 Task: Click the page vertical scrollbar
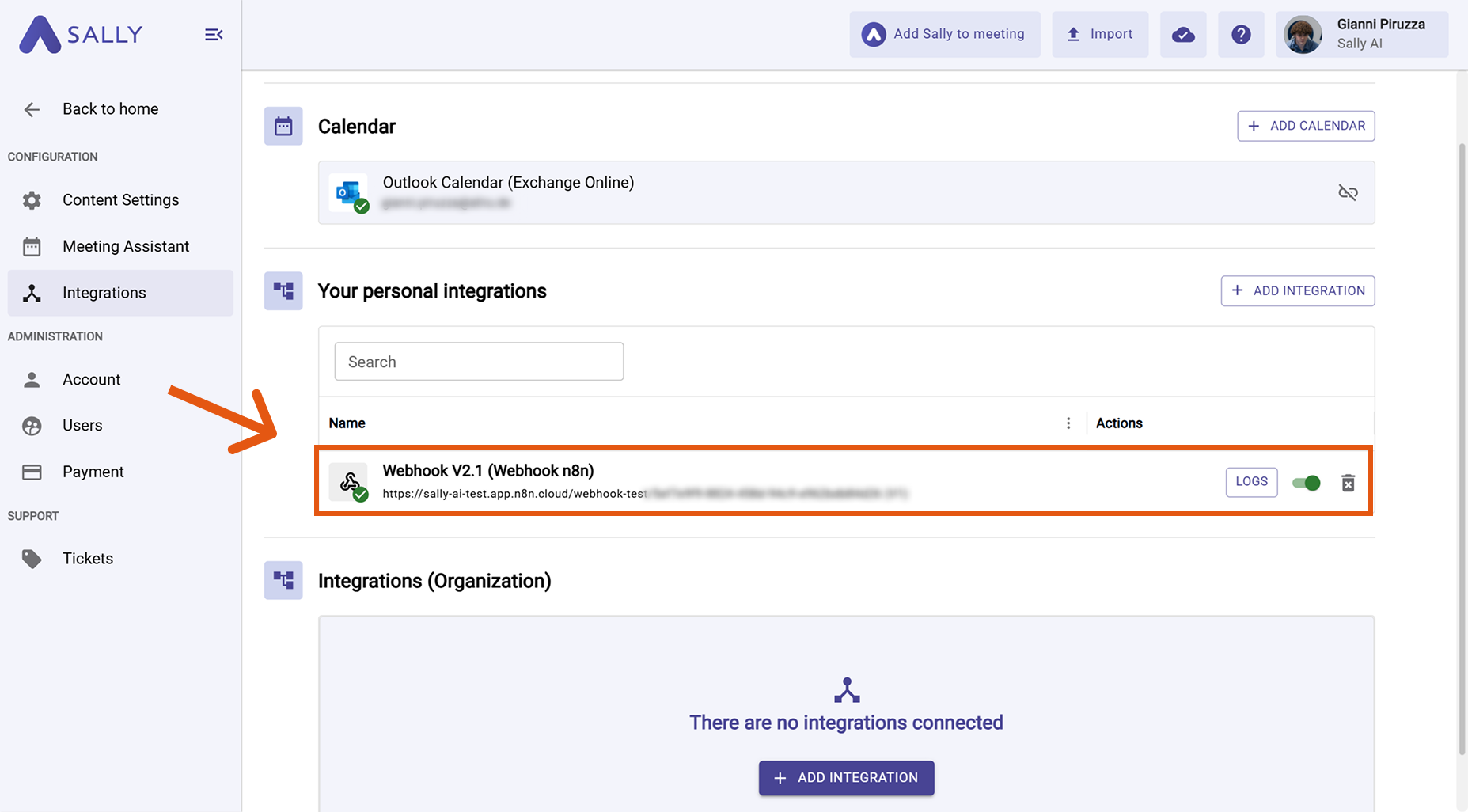point(1461,443)
